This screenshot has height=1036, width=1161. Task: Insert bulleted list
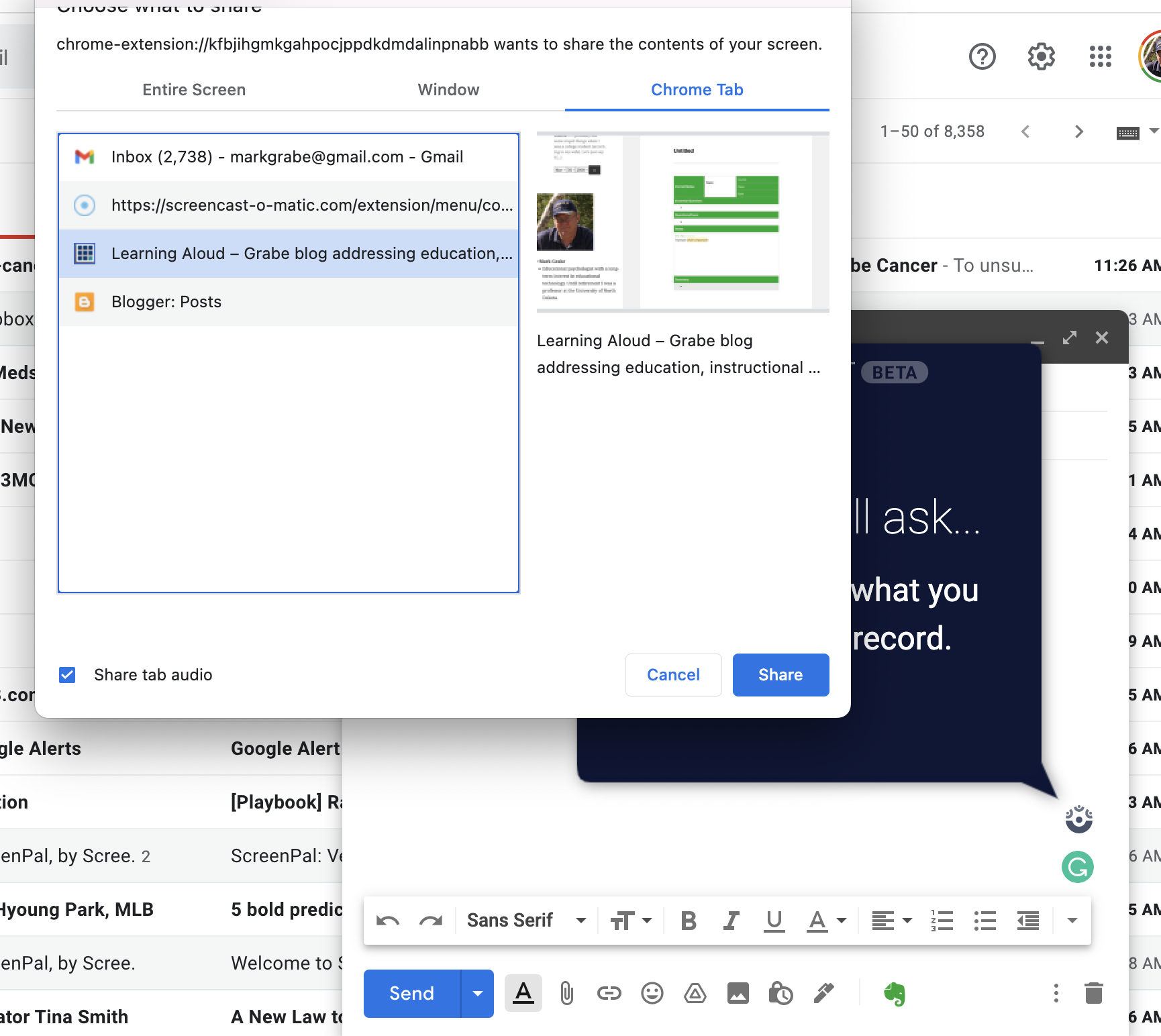tap(985, 921)
